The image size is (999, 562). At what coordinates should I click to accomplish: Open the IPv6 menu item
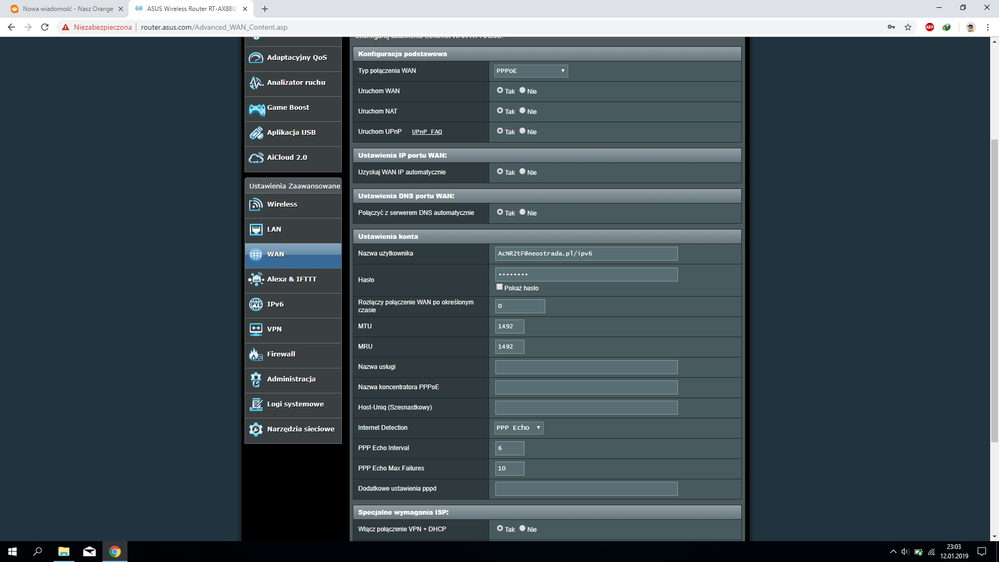click(x=275, y=304)
